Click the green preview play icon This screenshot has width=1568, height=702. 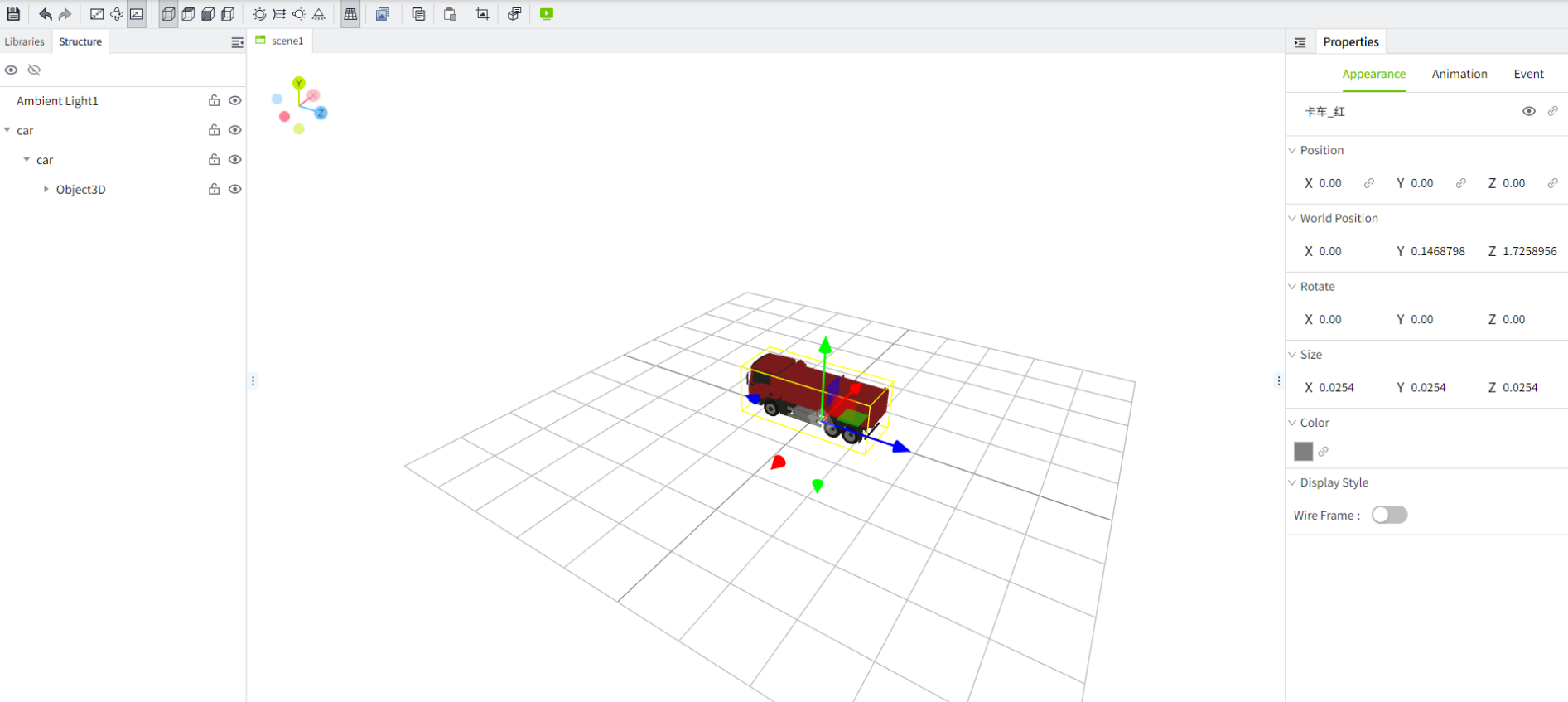(547, 14)
